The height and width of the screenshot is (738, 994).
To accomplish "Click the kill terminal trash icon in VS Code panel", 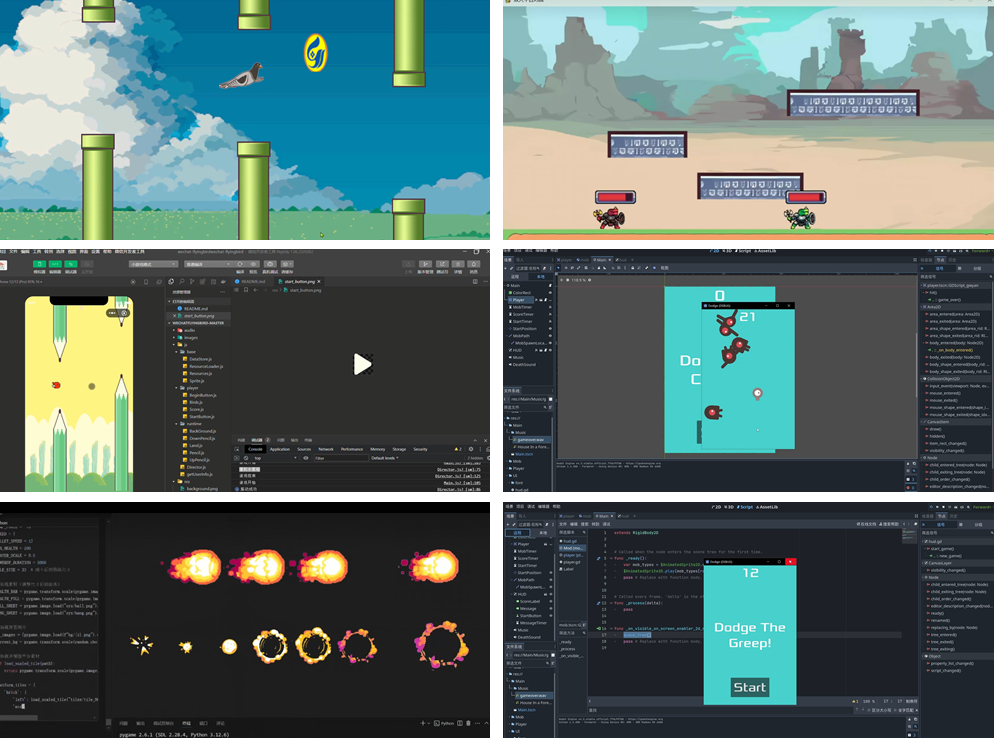I will 468,723.
